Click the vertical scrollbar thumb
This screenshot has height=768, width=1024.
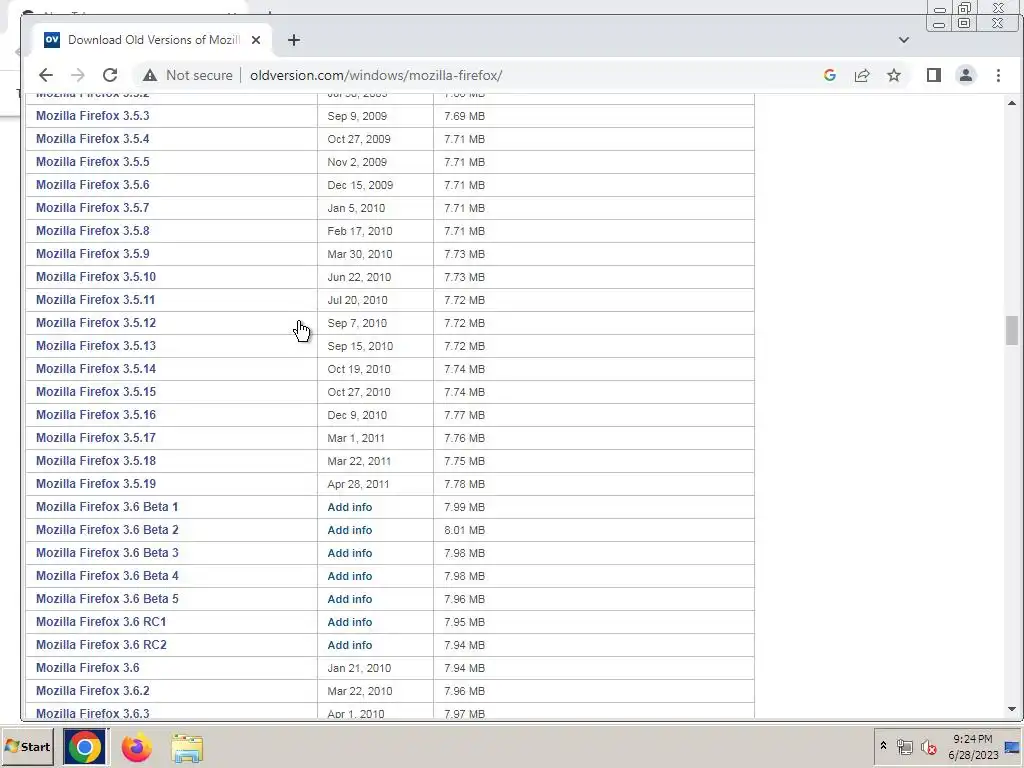(1012, 330)
